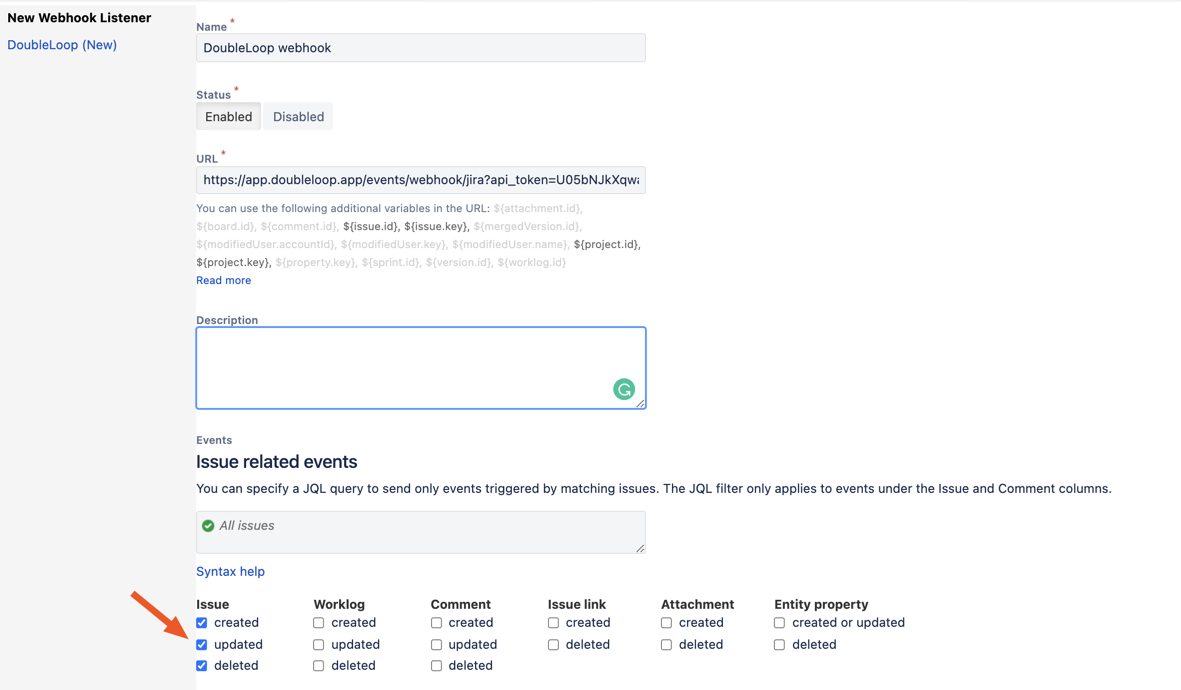The height and width of the screenshot is (690, 1181).
Task: Click the New Webhook Listener heading
Action: (x=79, y=18)
